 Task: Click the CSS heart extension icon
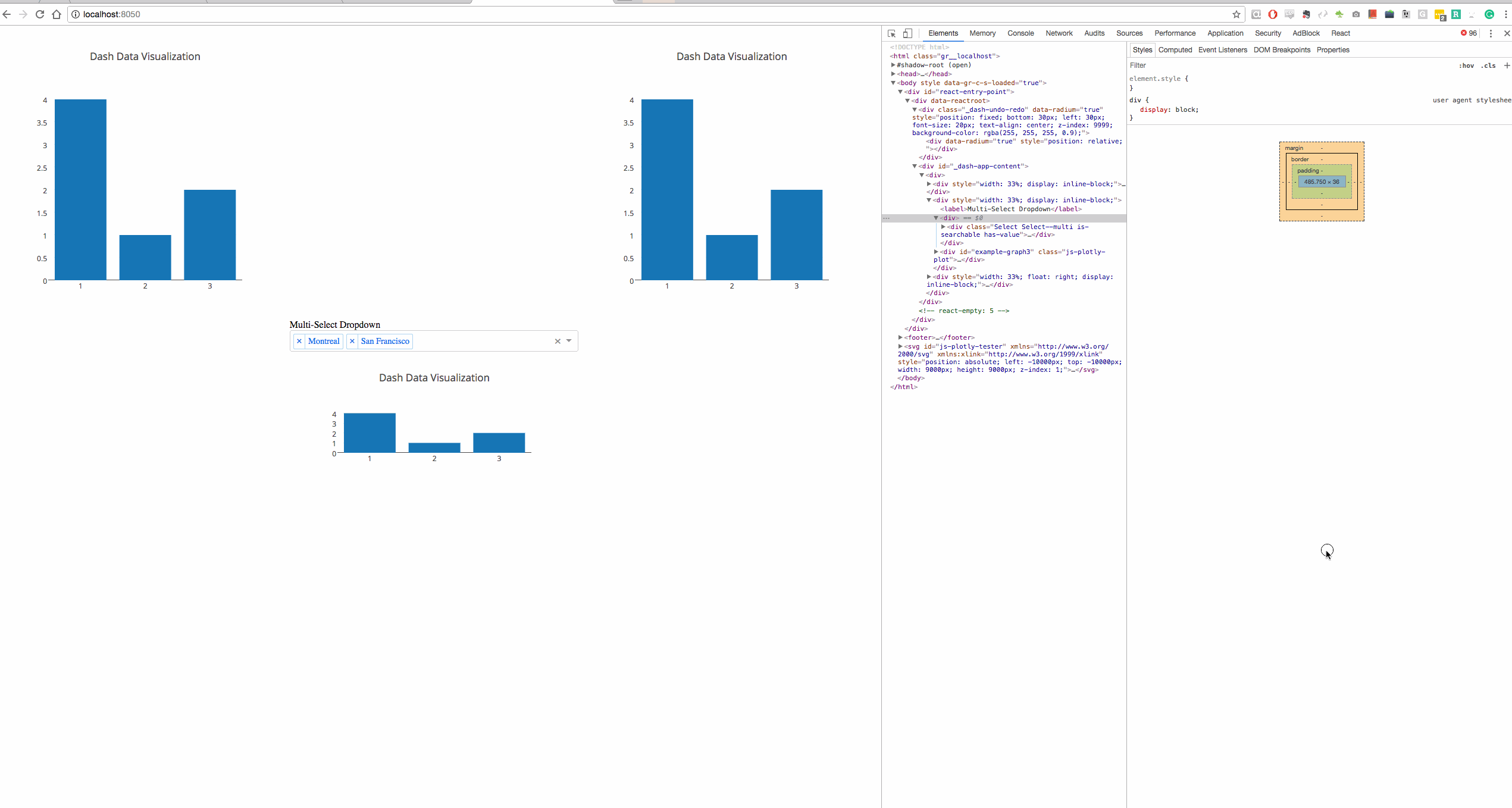[1289, 14]
